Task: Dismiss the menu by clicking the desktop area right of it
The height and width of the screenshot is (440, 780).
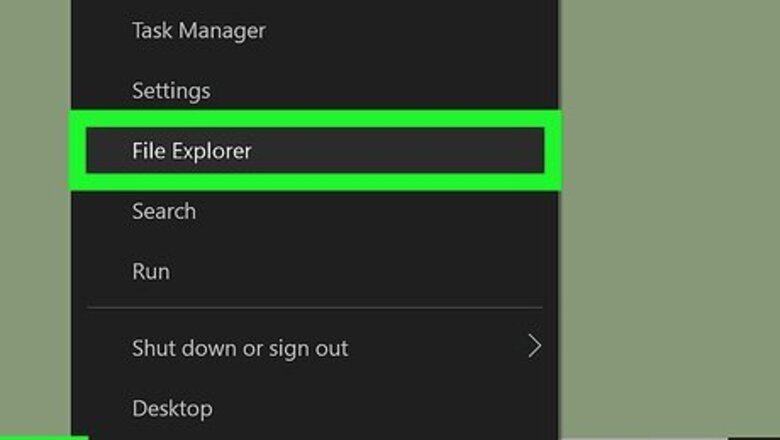Action: (x=670, y=220)
